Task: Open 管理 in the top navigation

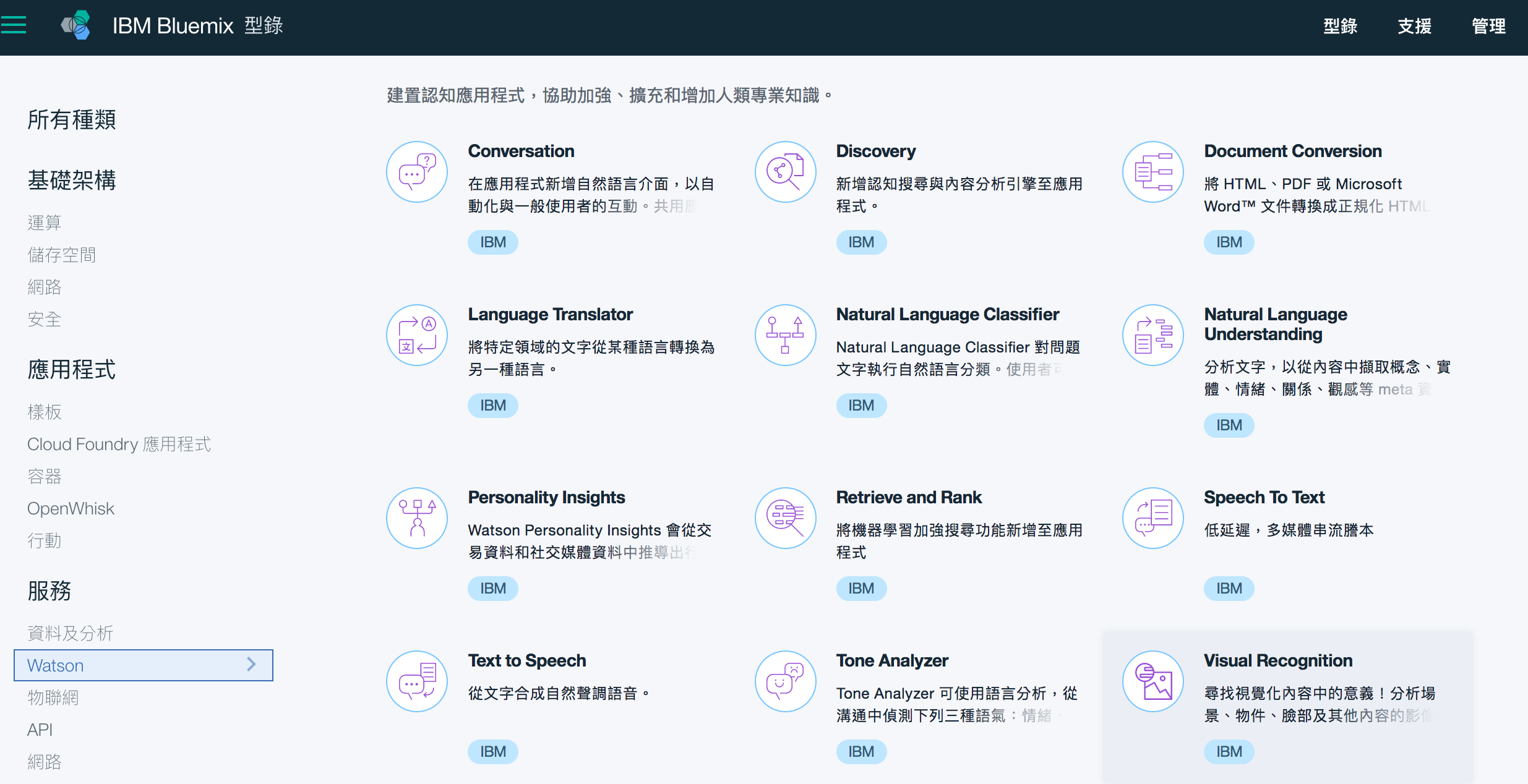Action: pos(1488,26)
